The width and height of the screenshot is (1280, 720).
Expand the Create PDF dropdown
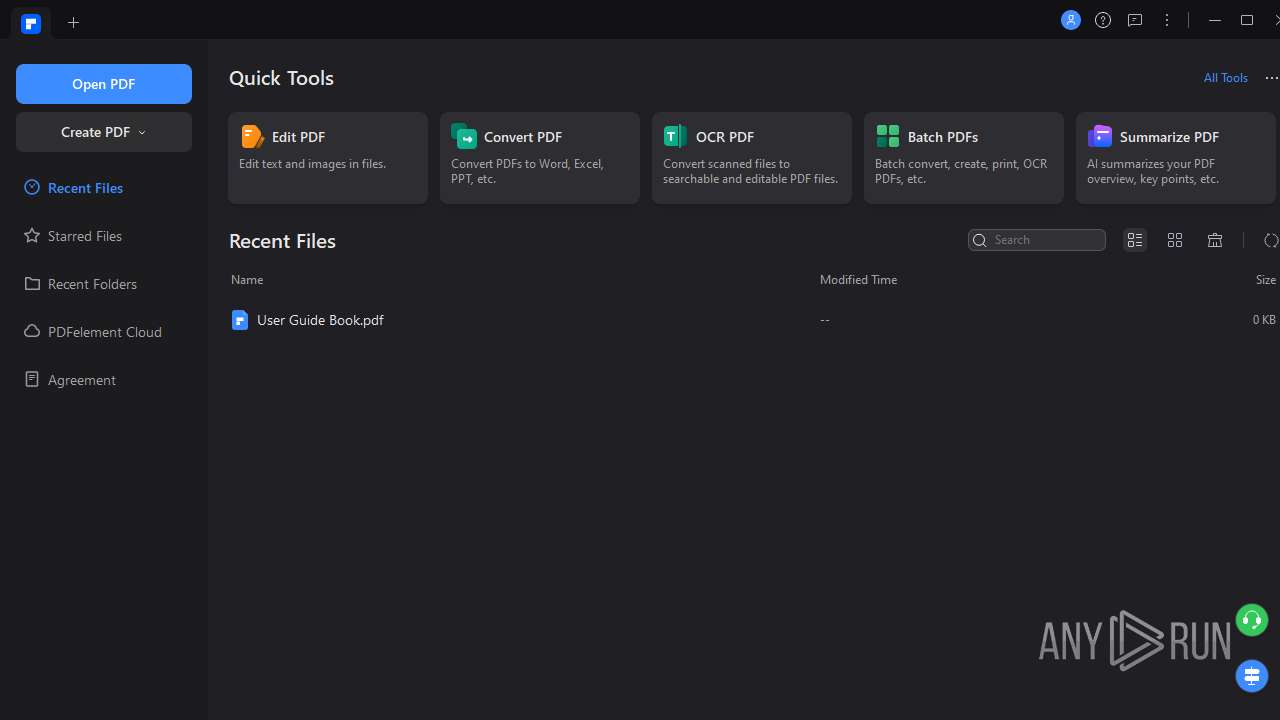104,132
